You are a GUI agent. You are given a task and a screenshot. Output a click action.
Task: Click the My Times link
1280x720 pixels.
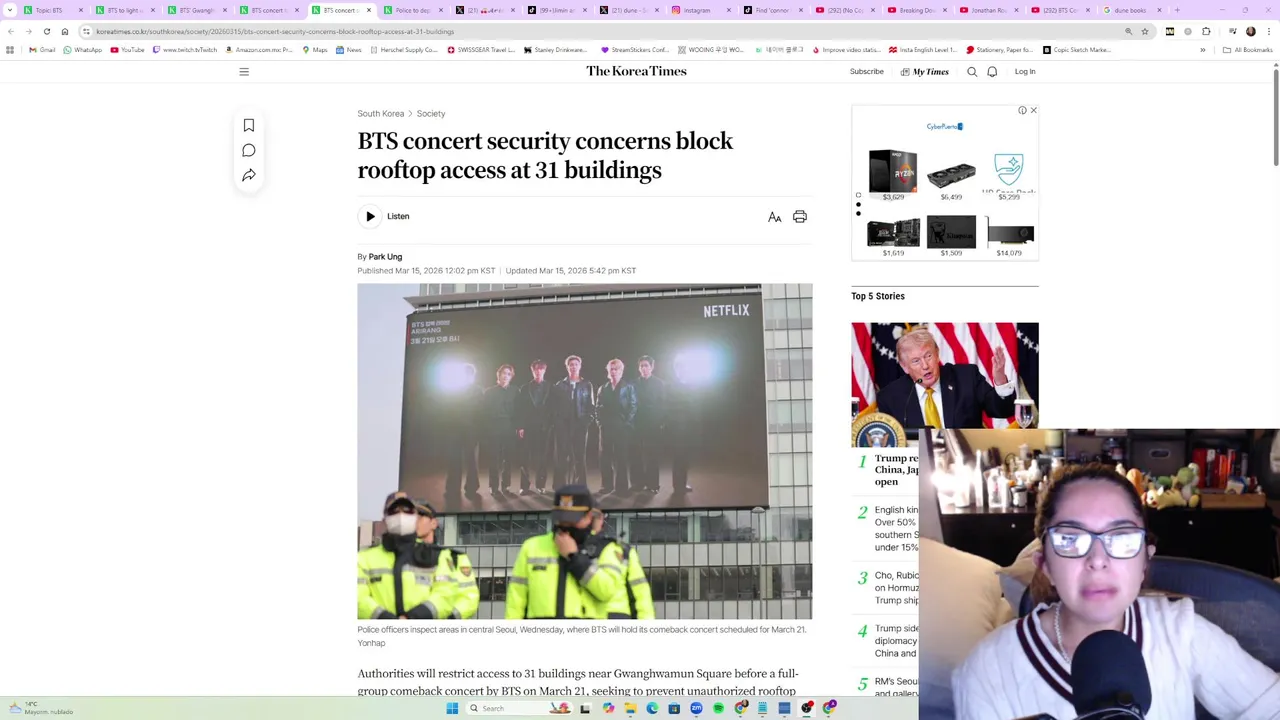tap(925, 72)
